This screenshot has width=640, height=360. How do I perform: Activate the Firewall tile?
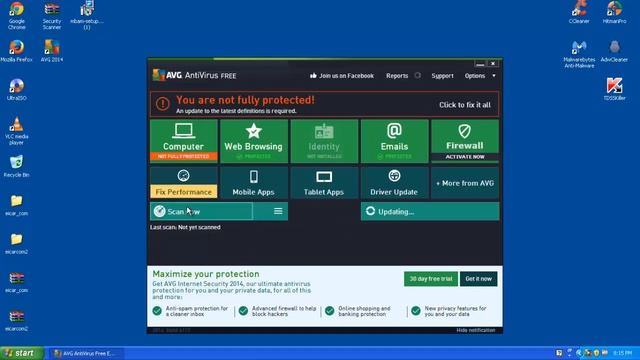pos(464,141)
